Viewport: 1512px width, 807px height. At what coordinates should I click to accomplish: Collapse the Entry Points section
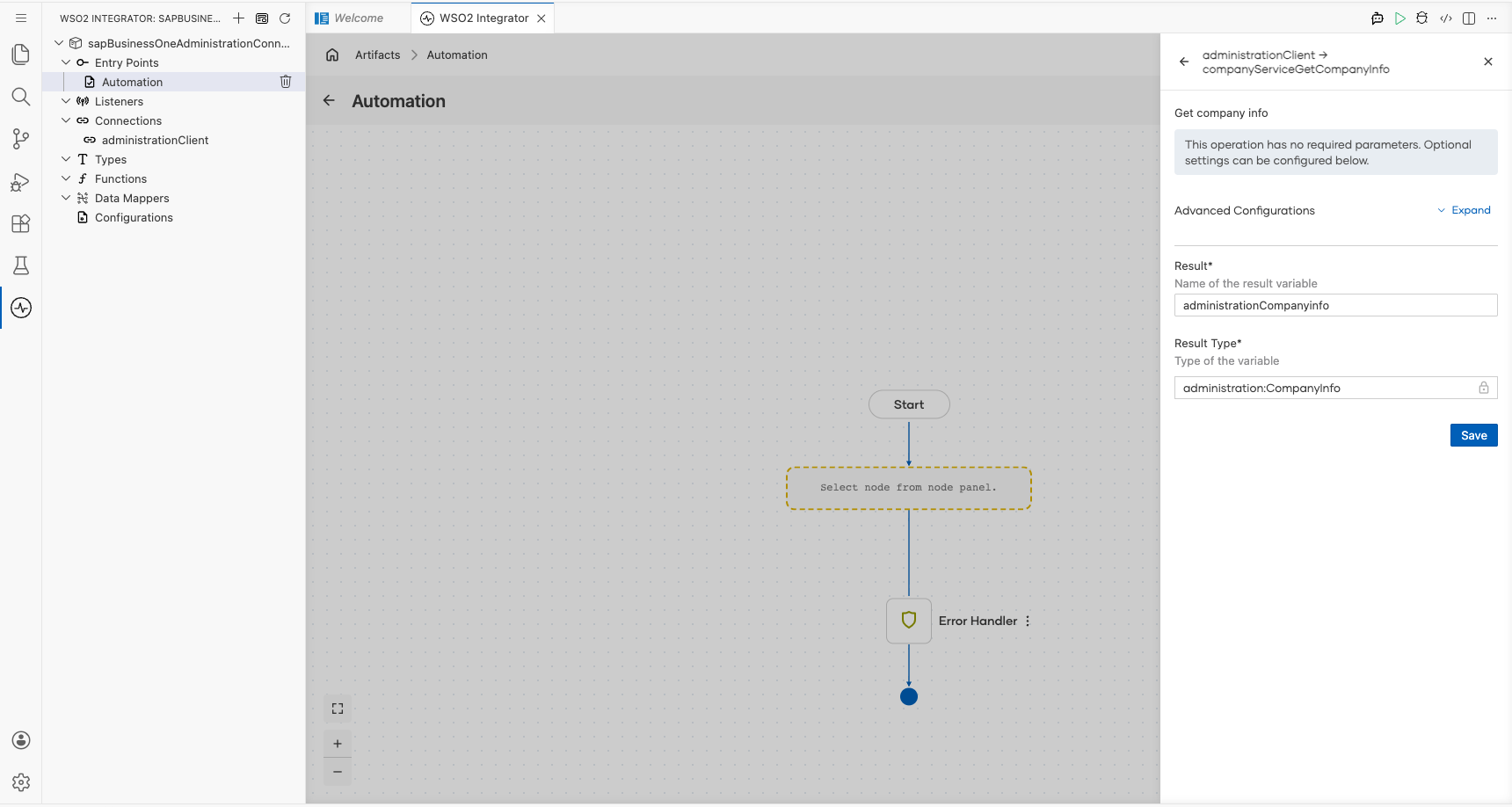(66, 62)
